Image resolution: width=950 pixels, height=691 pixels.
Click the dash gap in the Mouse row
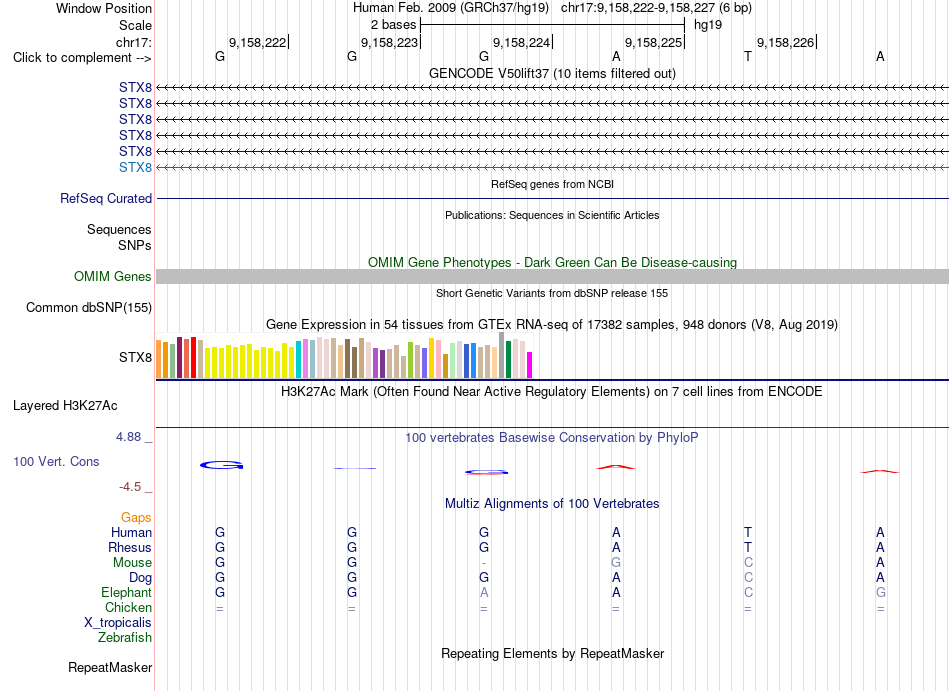point(483,563)
